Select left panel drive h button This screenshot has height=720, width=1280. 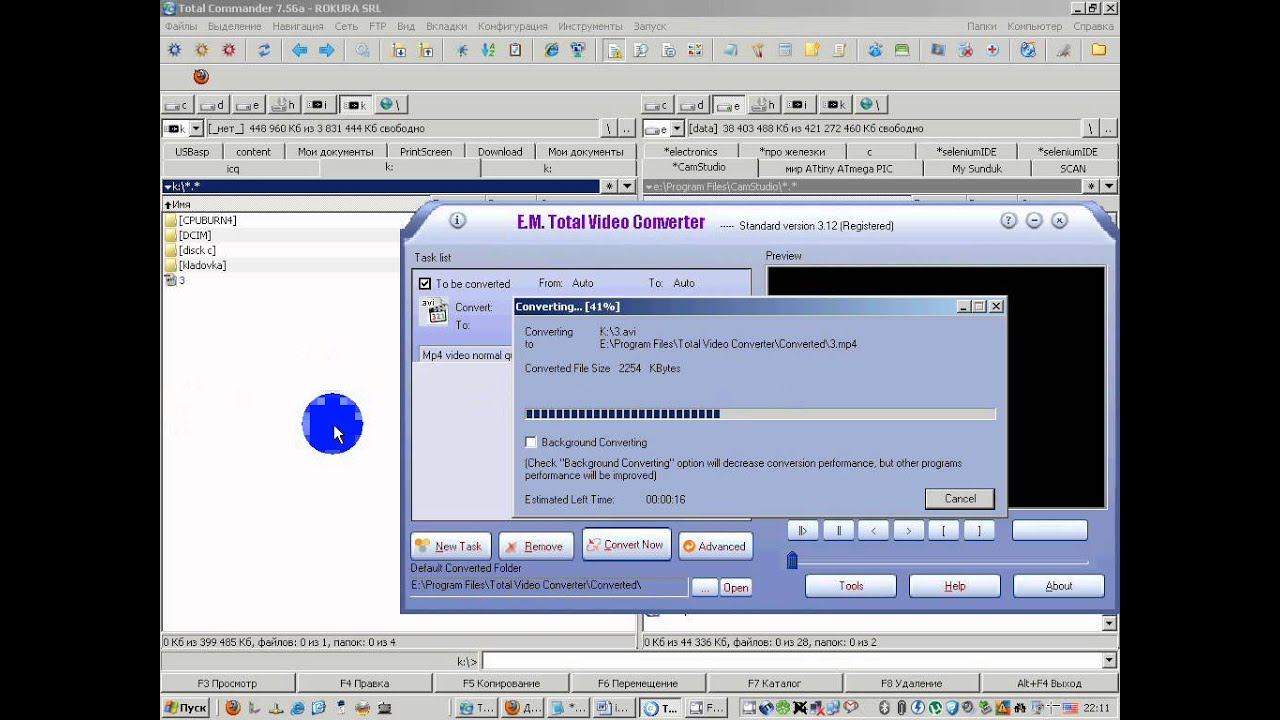[x=284, y=105]
